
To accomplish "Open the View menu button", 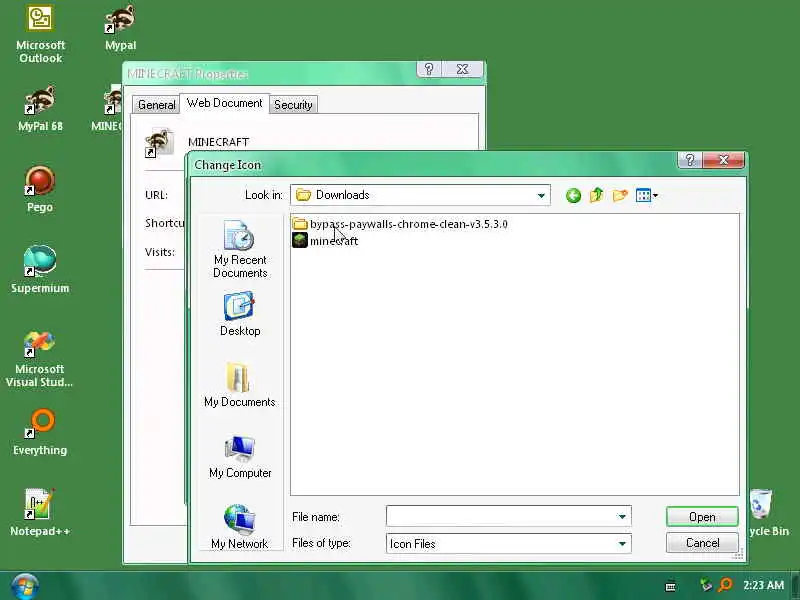I will click(x=646, y=195).
